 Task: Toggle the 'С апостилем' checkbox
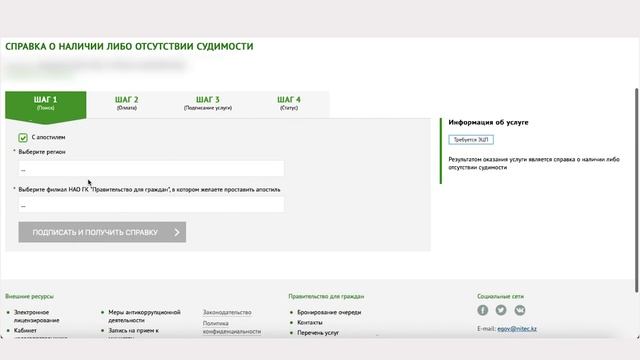[x=23, y=138]
